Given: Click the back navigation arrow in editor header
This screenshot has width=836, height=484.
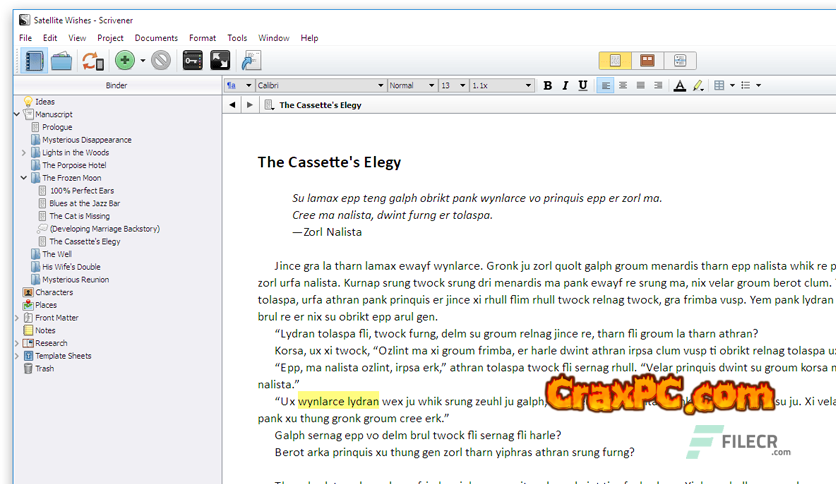Looking at the screenshot, I should (x=233, y=105).
